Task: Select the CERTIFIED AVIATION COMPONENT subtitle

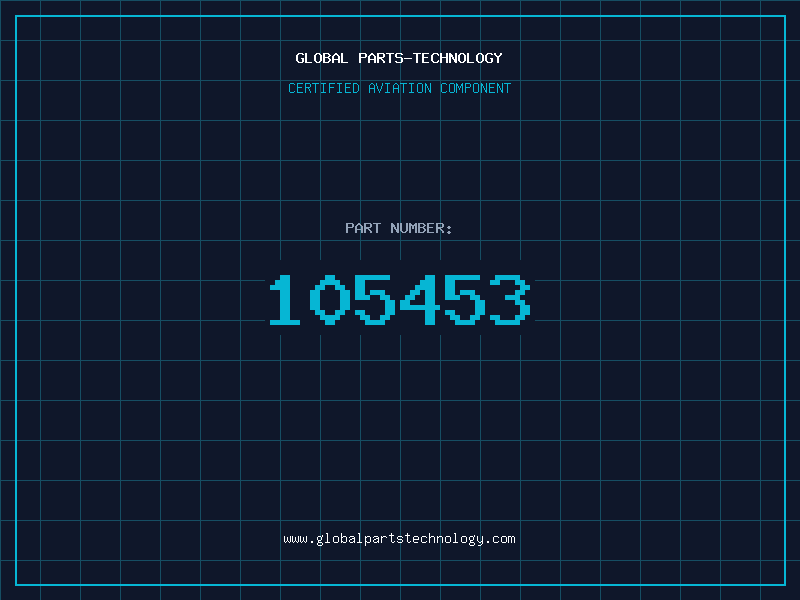Action: (399, 88)
